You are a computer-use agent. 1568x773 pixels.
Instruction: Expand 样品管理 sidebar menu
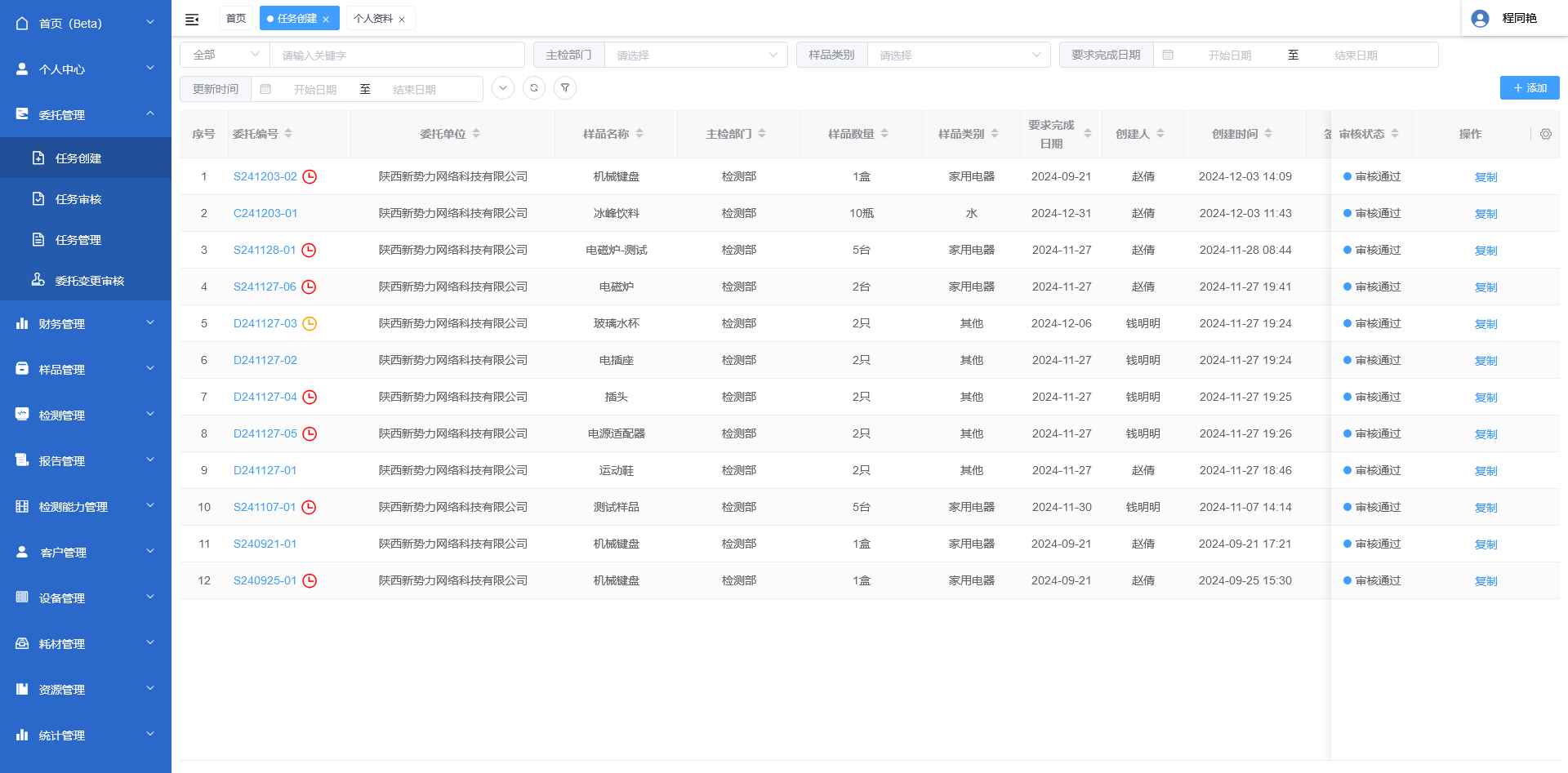(86, 369)
